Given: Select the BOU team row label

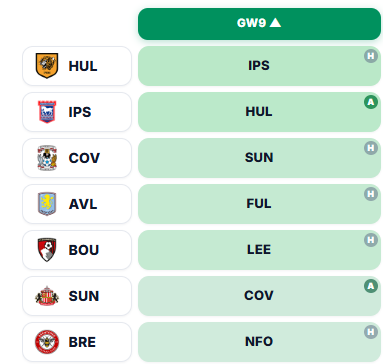Looking at the screenshot, I should pyautogui.click(x=77, y=250).
